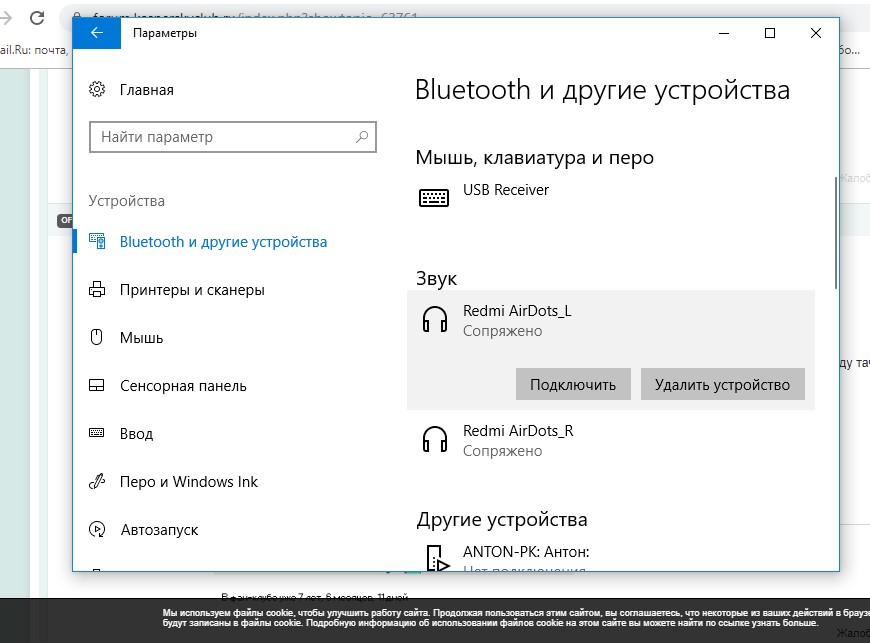The height and width of the screenshot is (643, 870).
Task: Click the printer icon for Принтеры и сканеры
Action: [97, 290]
